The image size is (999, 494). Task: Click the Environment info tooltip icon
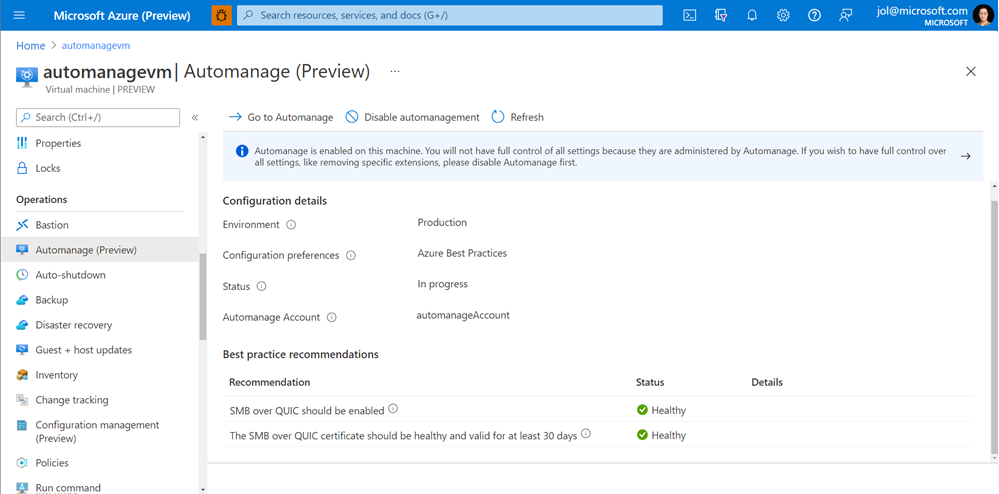coord(291,225)
